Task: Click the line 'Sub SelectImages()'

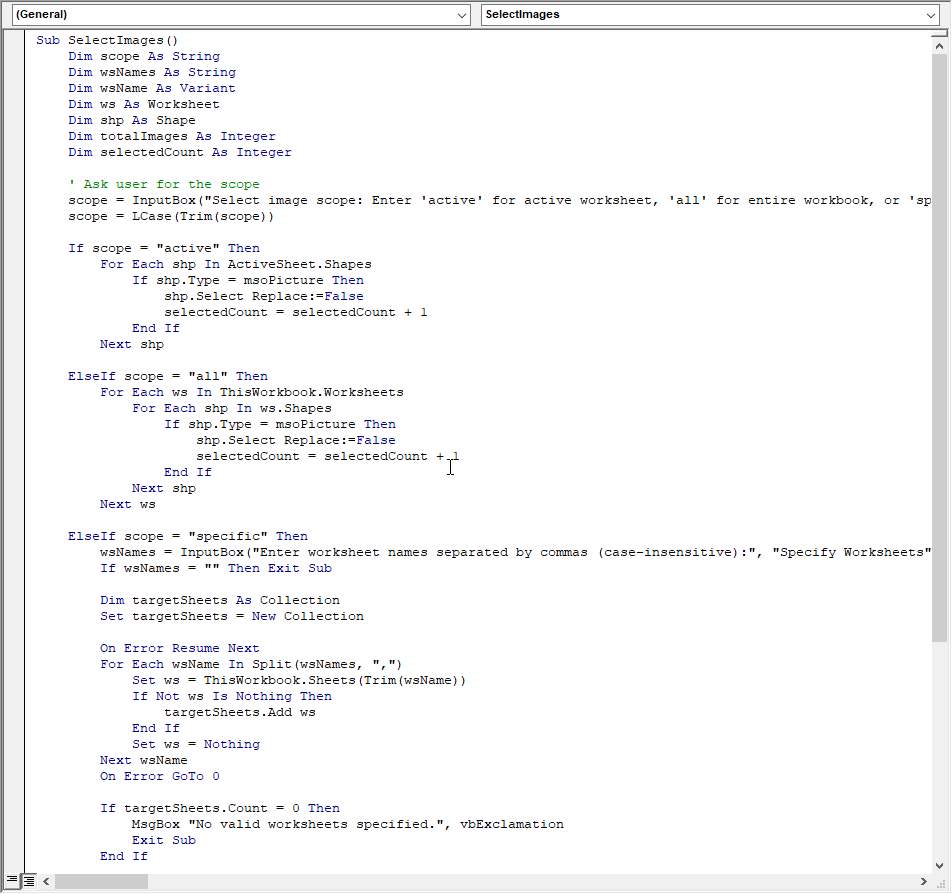Action: (107, 41)
